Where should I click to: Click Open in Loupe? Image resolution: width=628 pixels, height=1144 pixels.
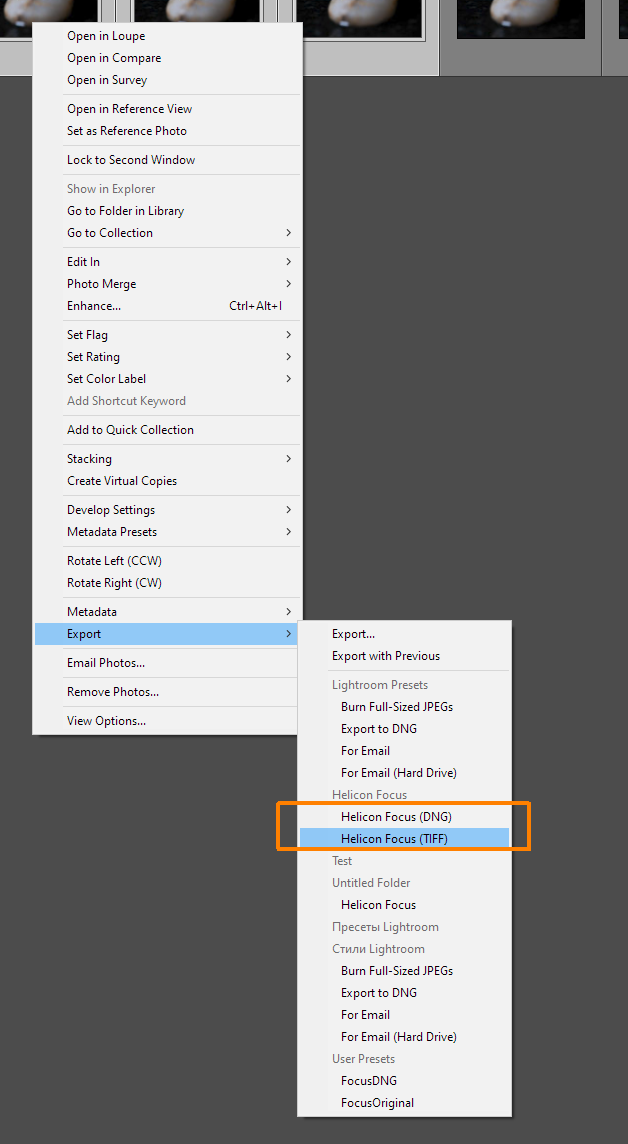tap(106, 36)
